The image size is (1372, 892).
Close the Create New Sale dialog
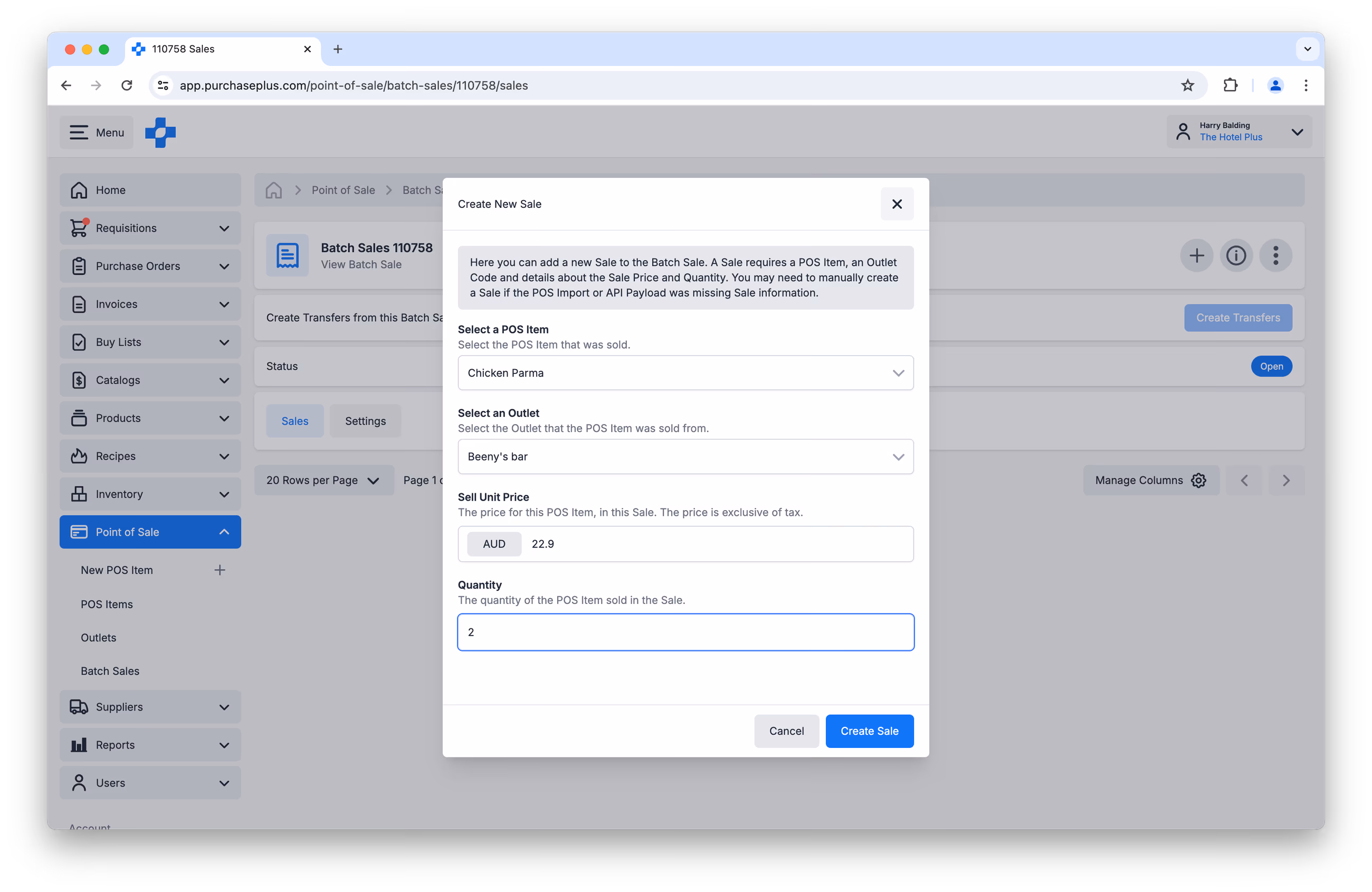tap(897, 204)
